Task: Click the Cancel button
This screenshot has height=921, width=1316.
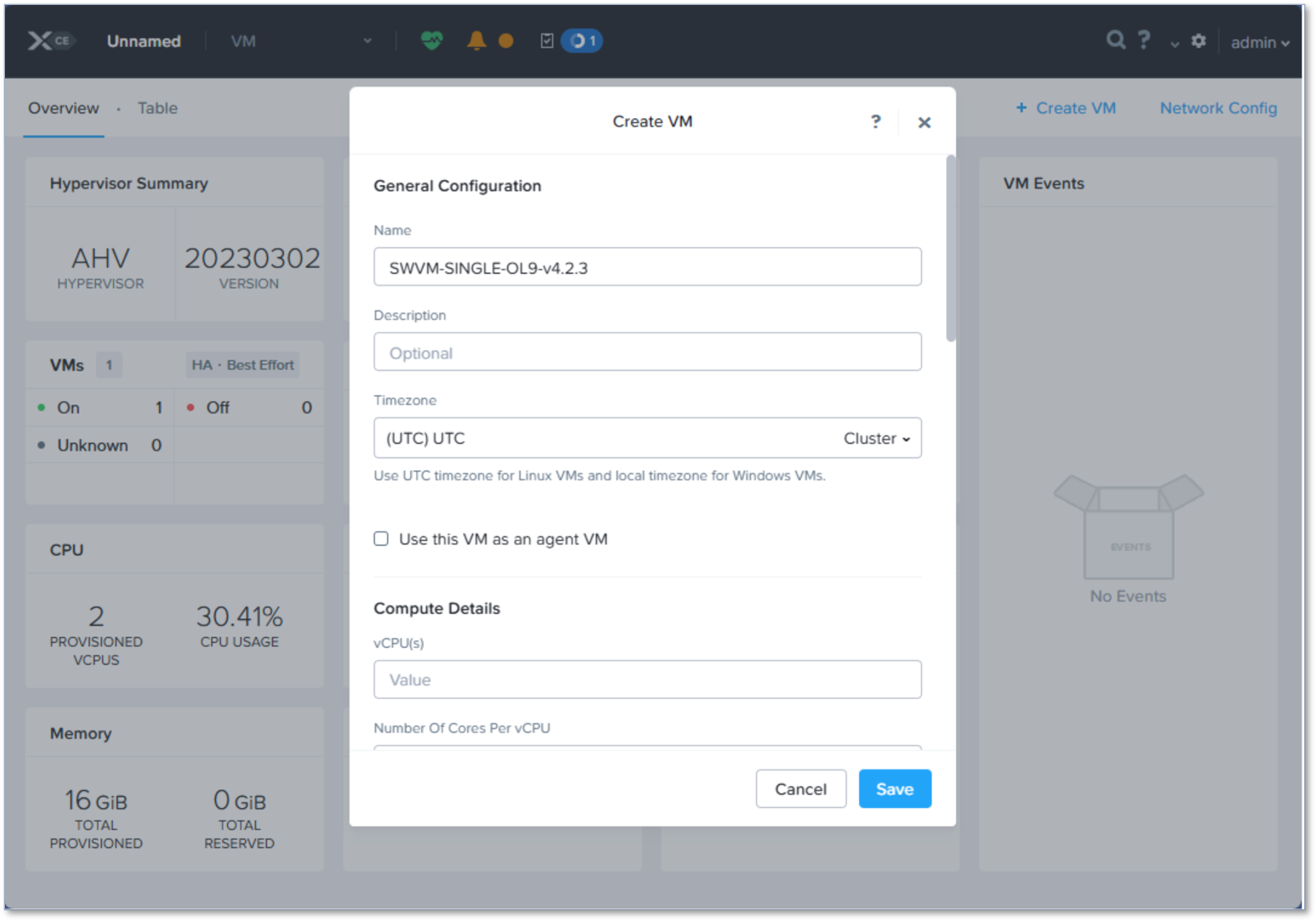Action: (800, 789)
